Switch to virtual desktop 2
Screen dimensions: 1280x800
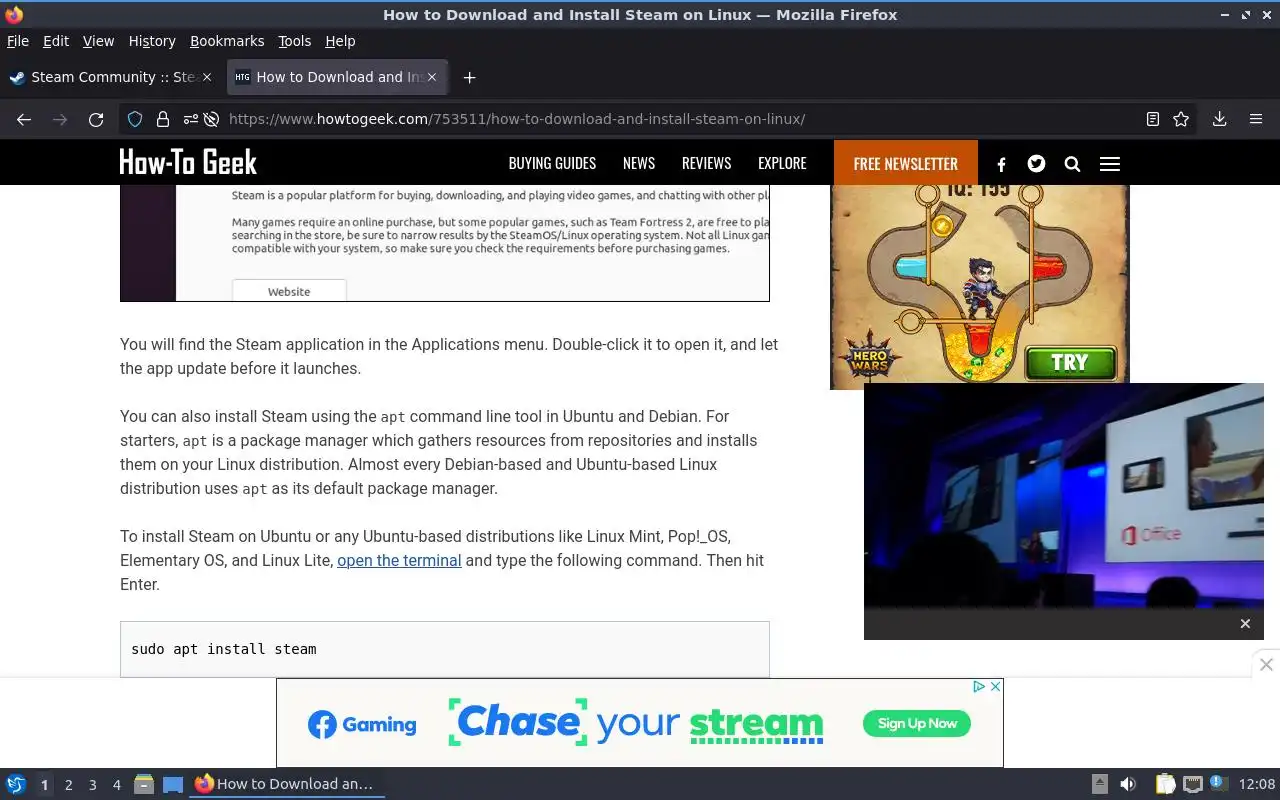(x=68, y=785)
